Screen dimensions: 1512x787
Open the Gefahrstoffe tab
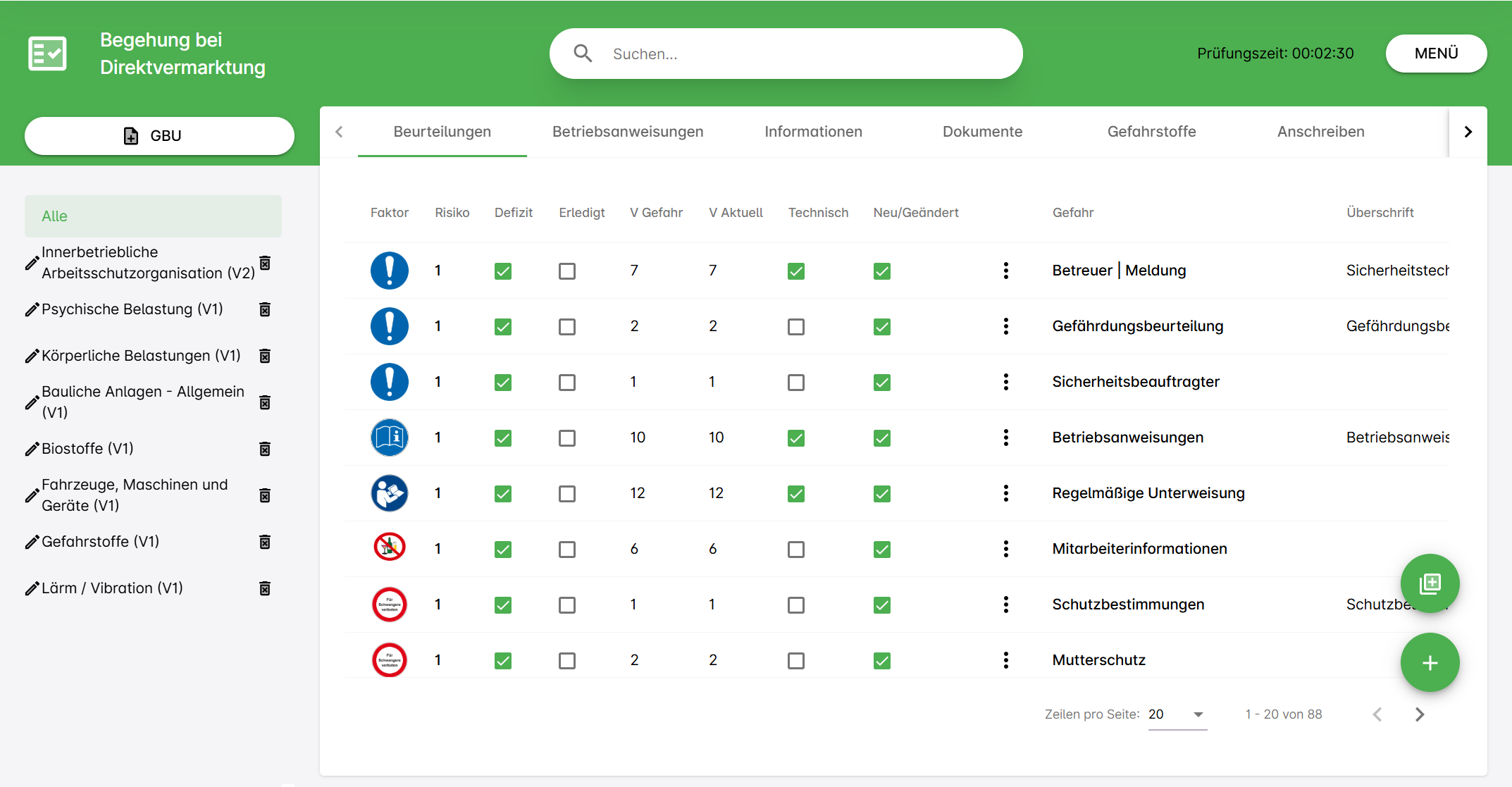[x=1151, y=132]
